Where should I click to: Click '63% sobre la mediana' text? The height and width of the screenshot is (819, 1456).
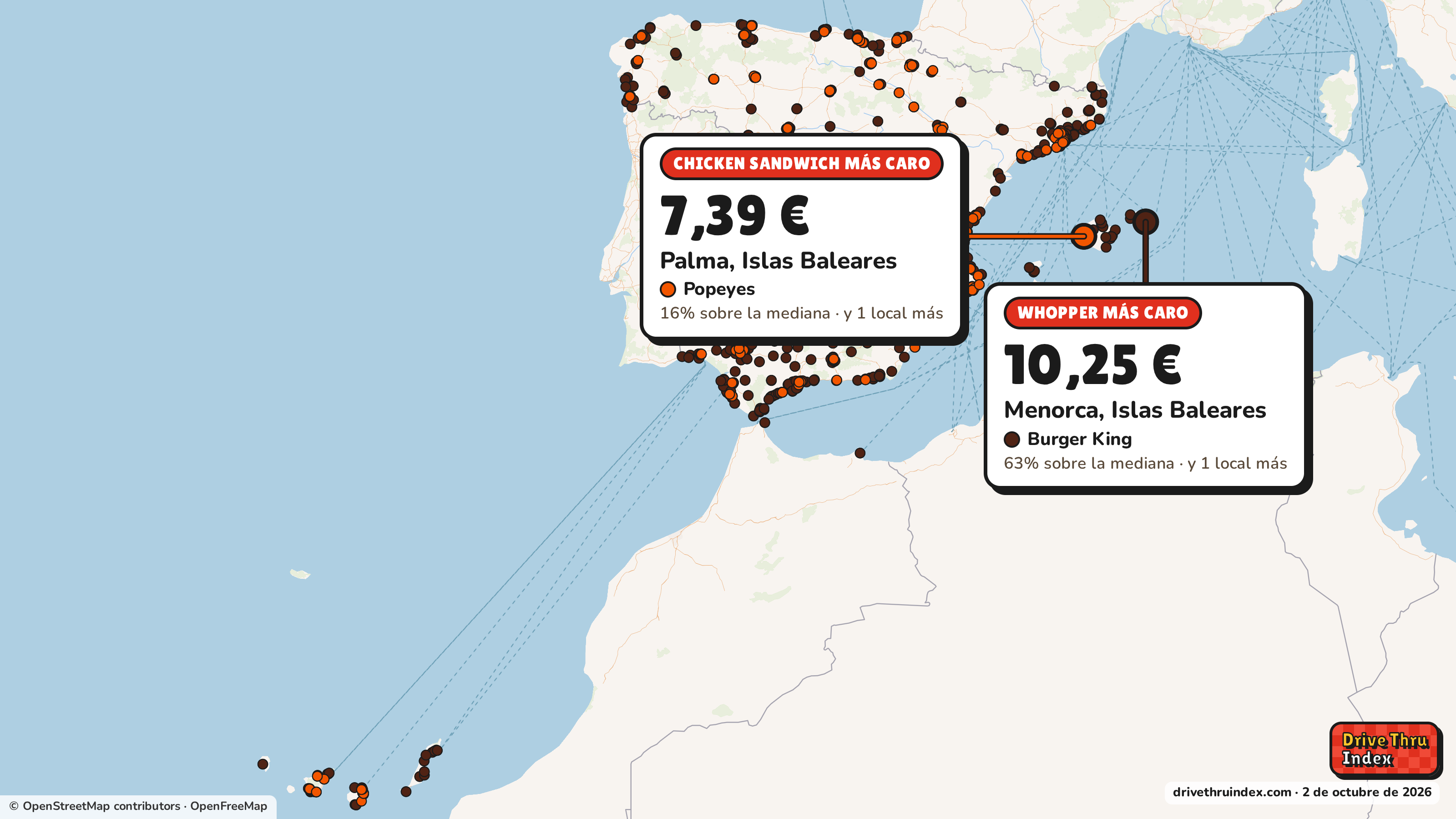point(1089,464)
